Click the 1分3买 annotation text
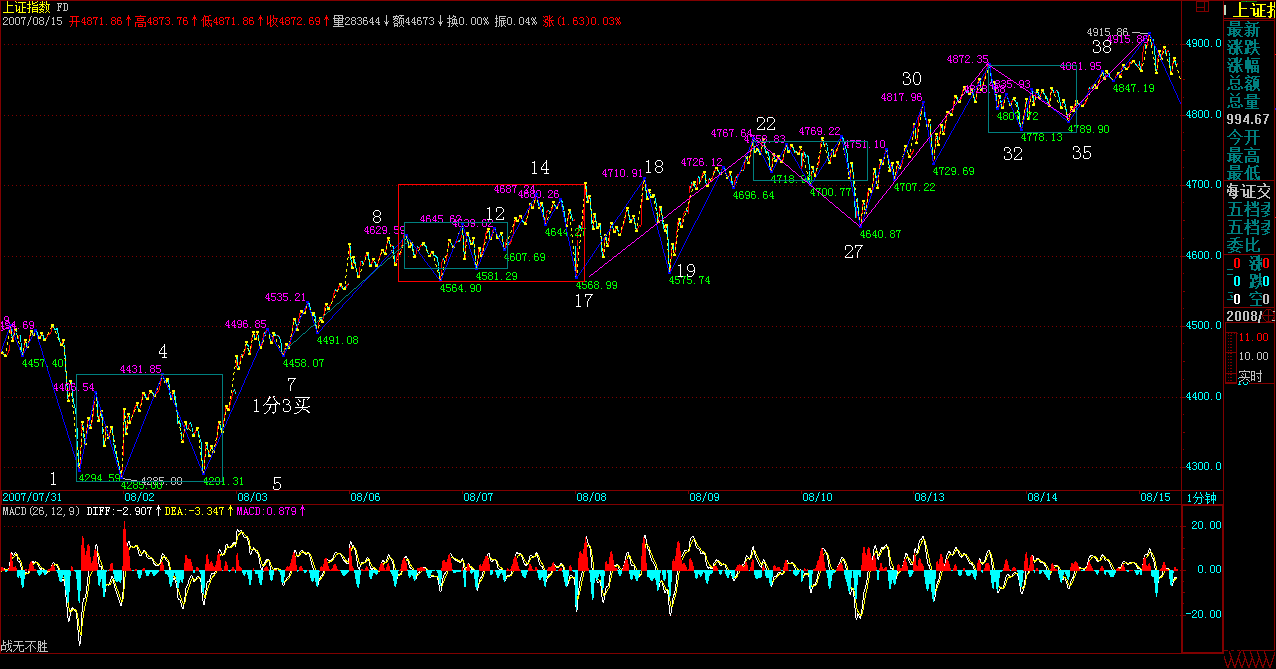Image resolution: width=1276 pixels, height=669 pixels. click(x=281, y=406)
